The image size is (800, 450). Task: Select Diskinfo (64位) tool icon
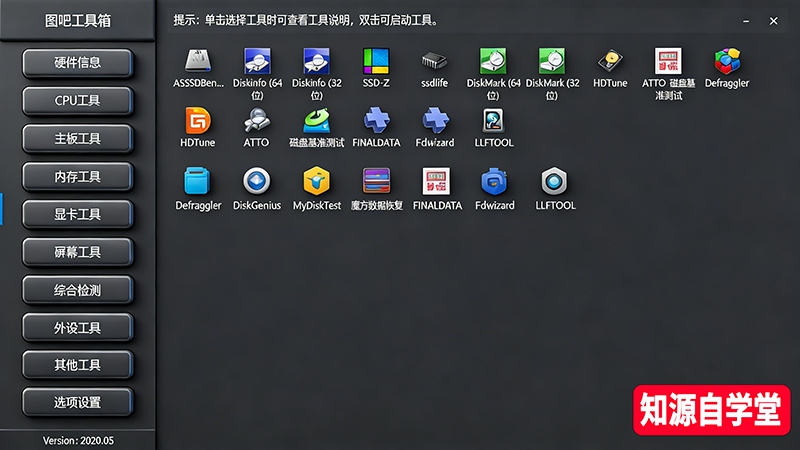(x=257, y=61)
